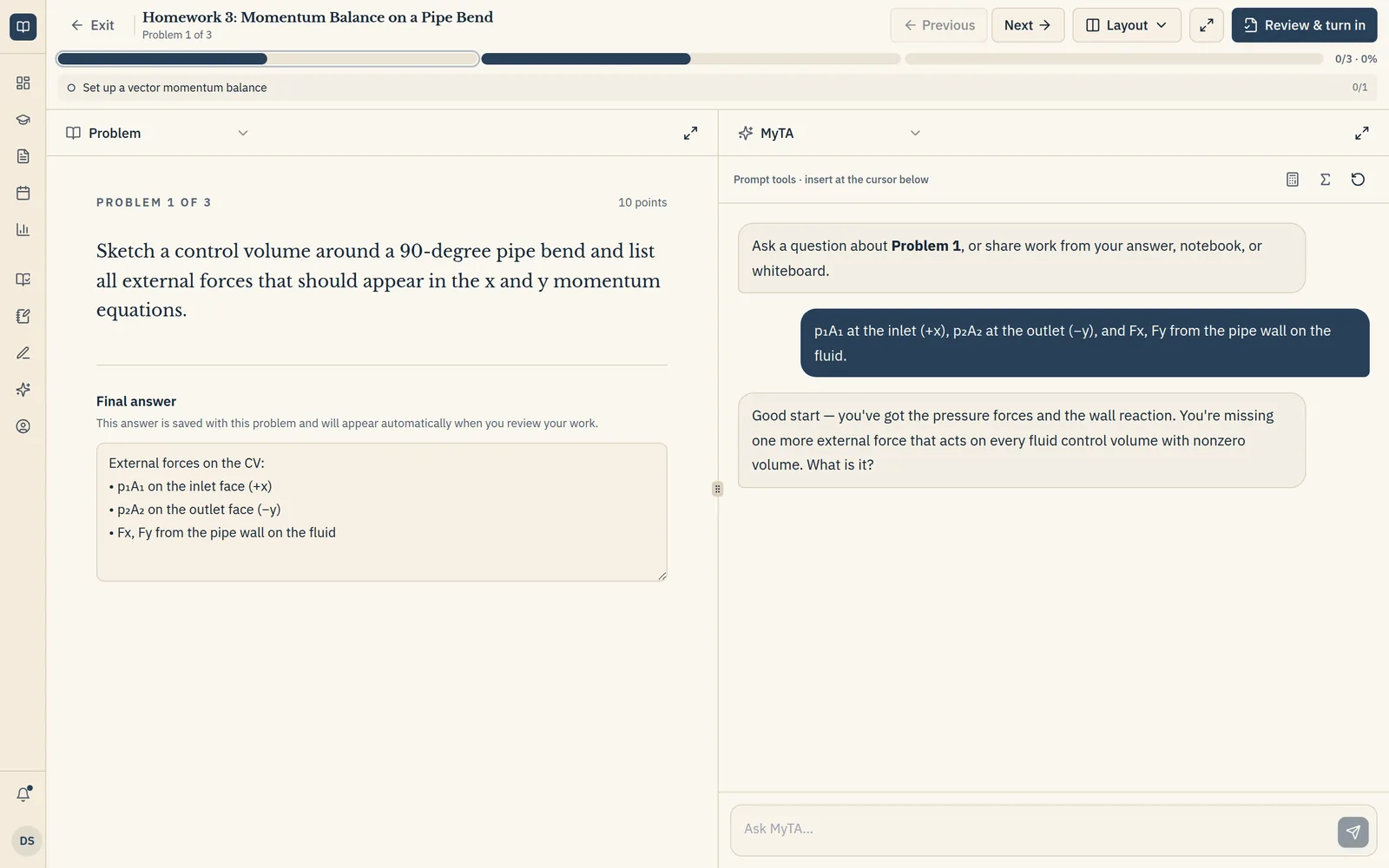The width and height of the screenshot is (1389, 868).
Task: Expand the MyTA panel to full view
Action: click(x=1361, y=133)
